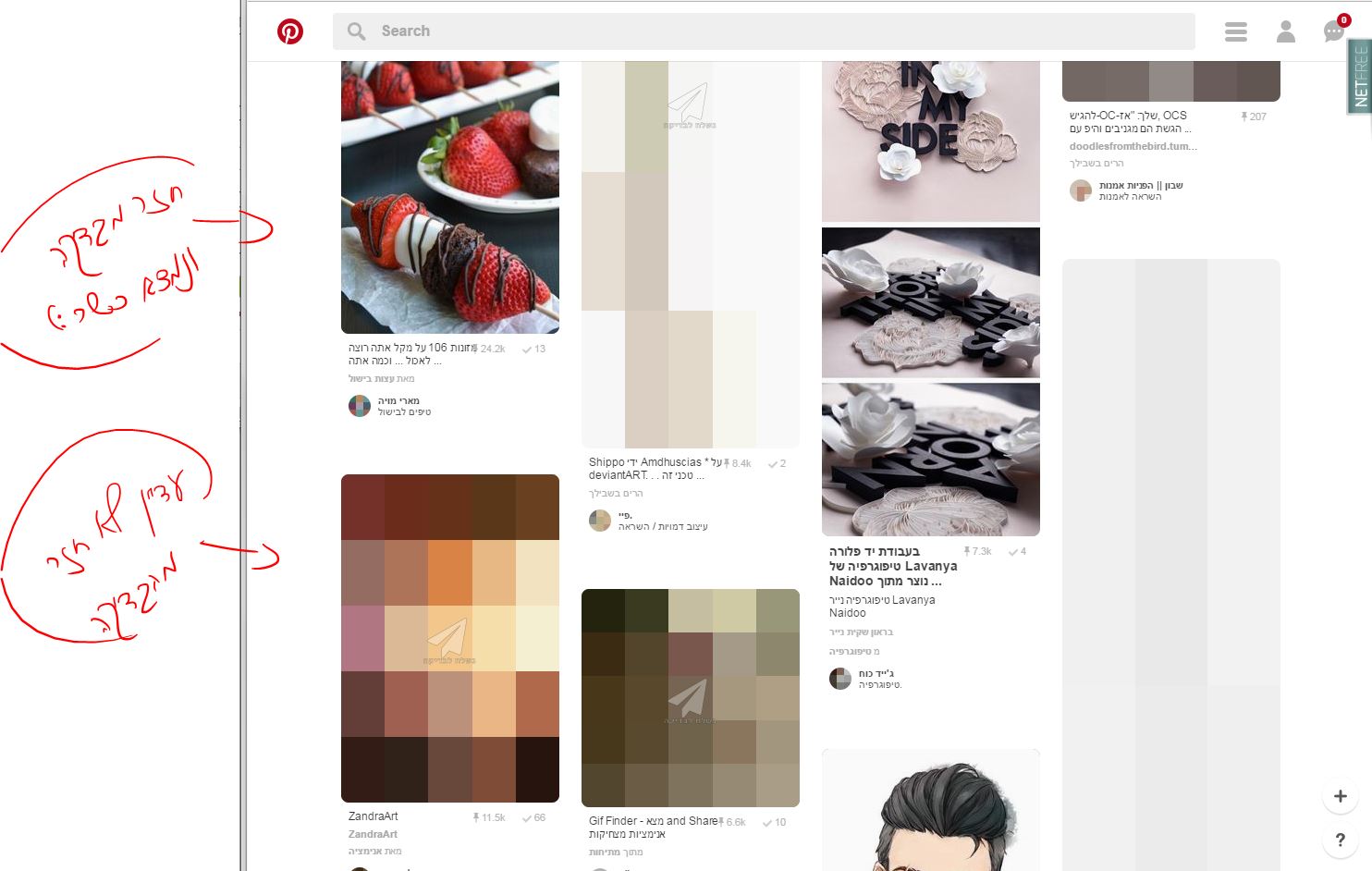Image resolution: width=1372 pixels, height=871 pixels.
Task: Click in the Search input field
Action: [764, 31]
